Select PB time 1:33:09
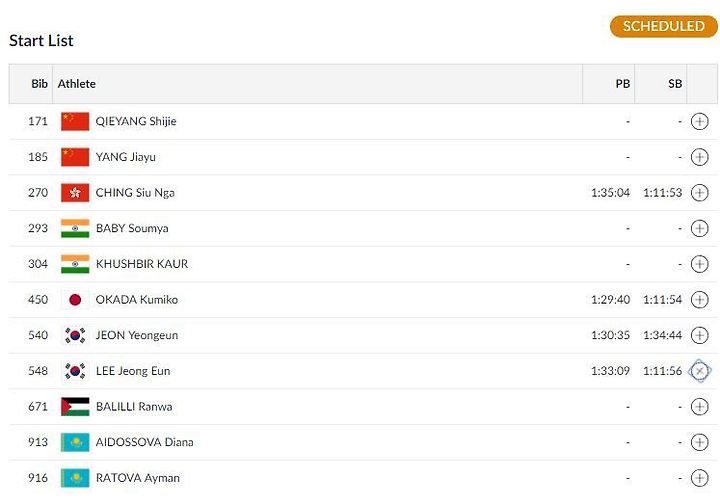720x504 pixels. [610, 371]
